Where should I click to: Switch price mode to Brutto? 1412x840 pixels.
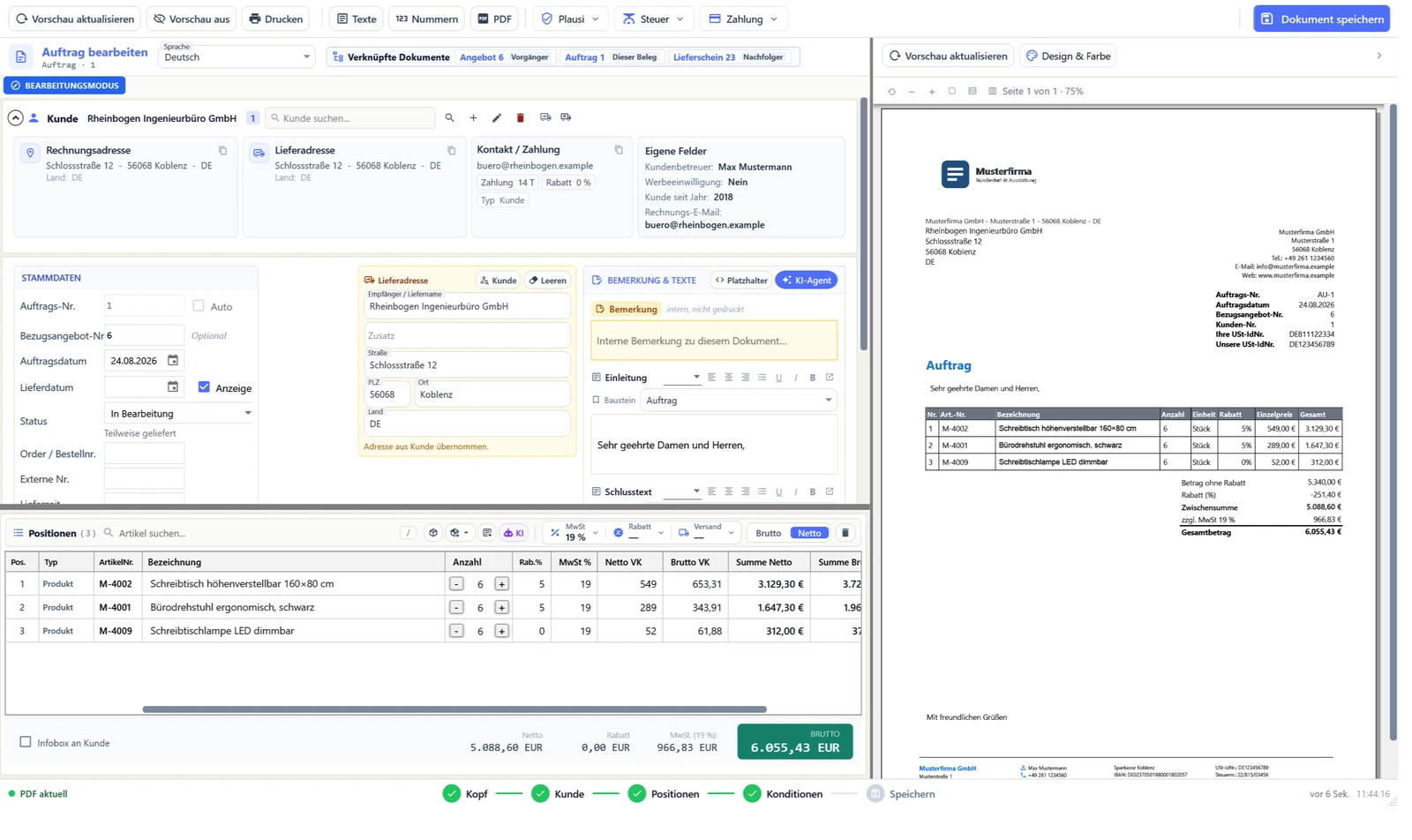coord(769,533)
